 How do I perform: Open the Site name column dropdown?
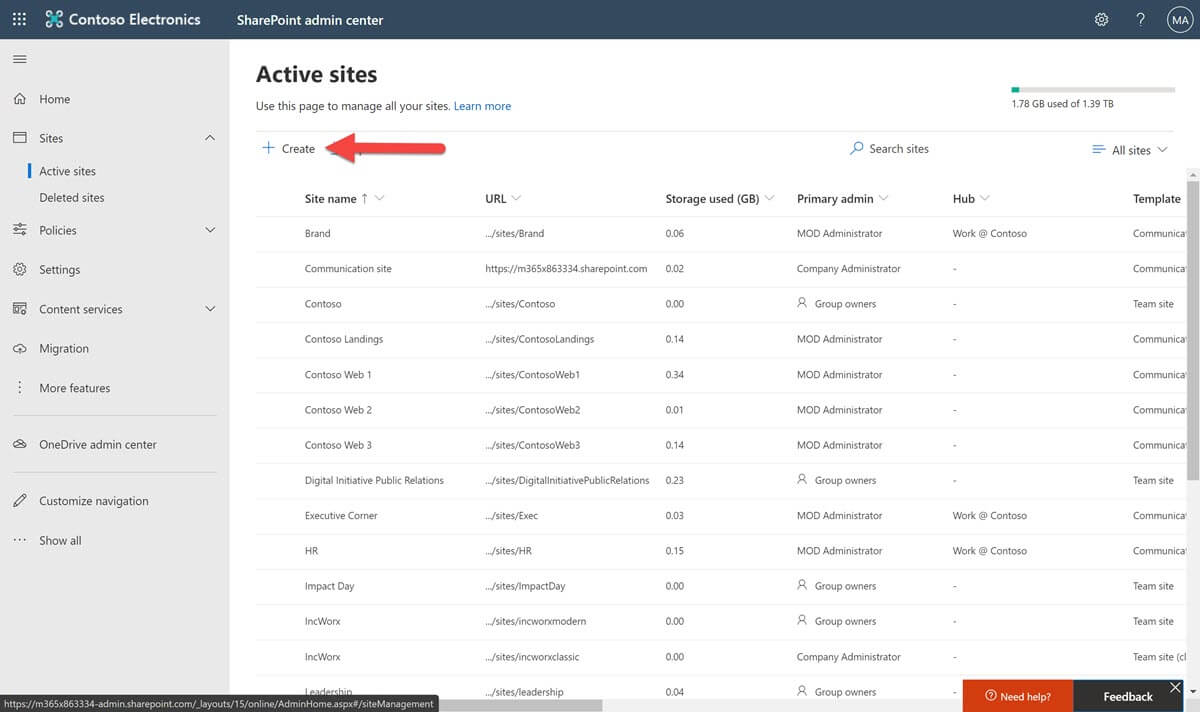(380, 199)
